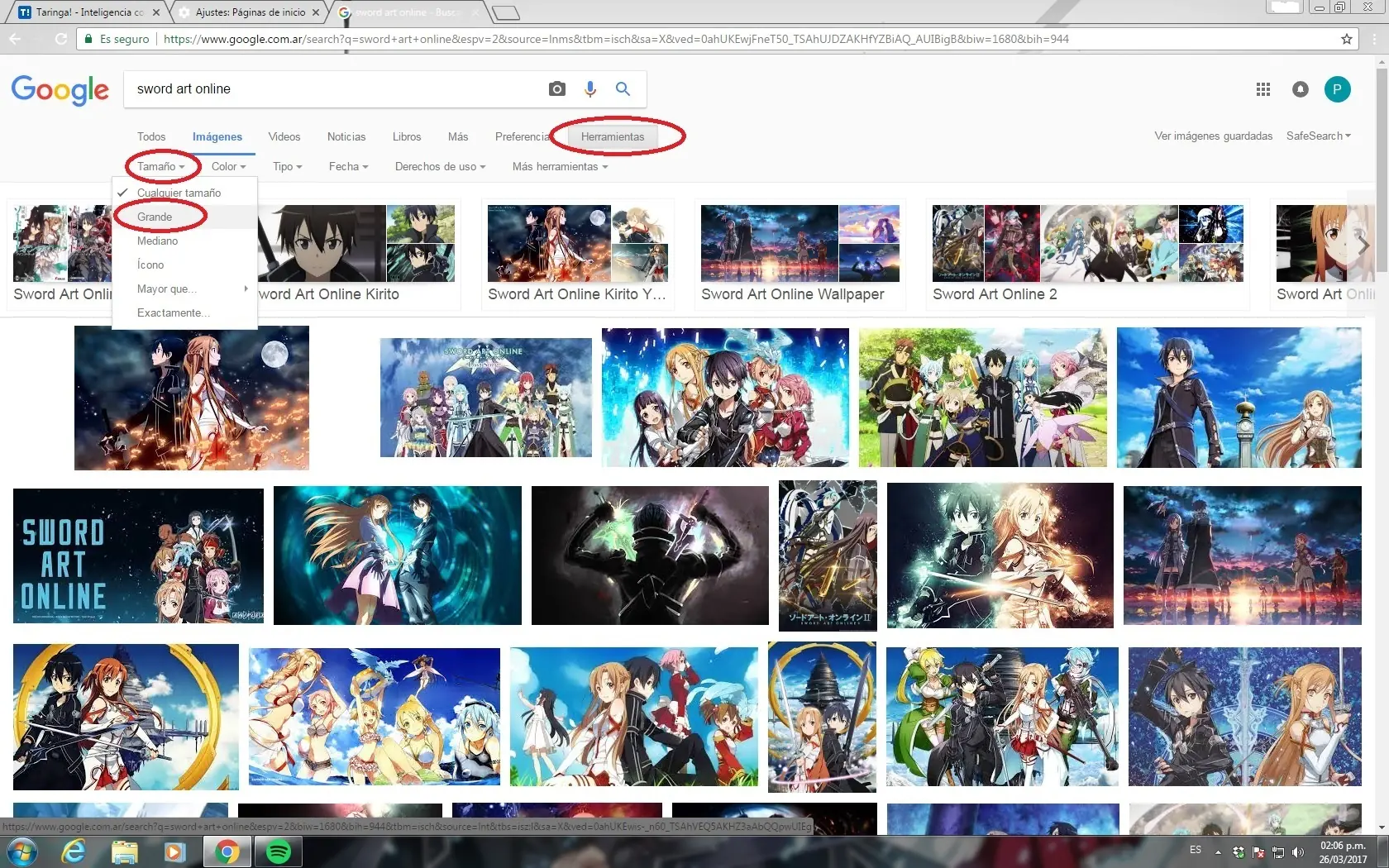Open the Color filter dropdown
Viewport: 1389px width, 868px height.
[229, 166]
